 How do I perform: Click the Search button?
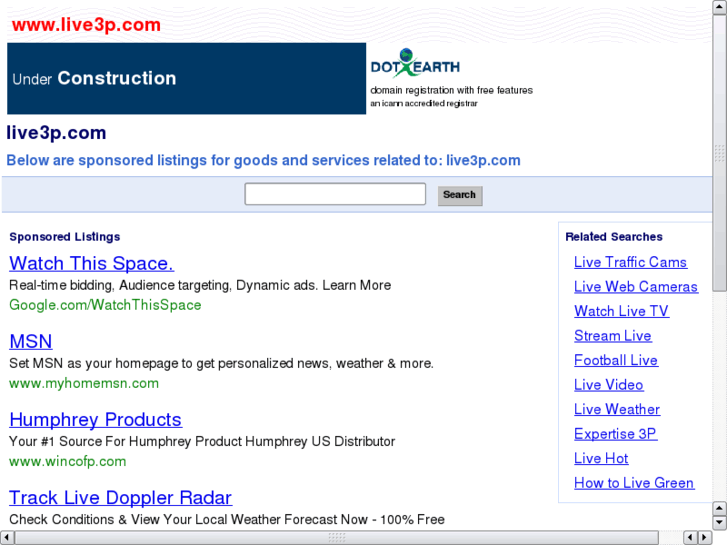460,195
